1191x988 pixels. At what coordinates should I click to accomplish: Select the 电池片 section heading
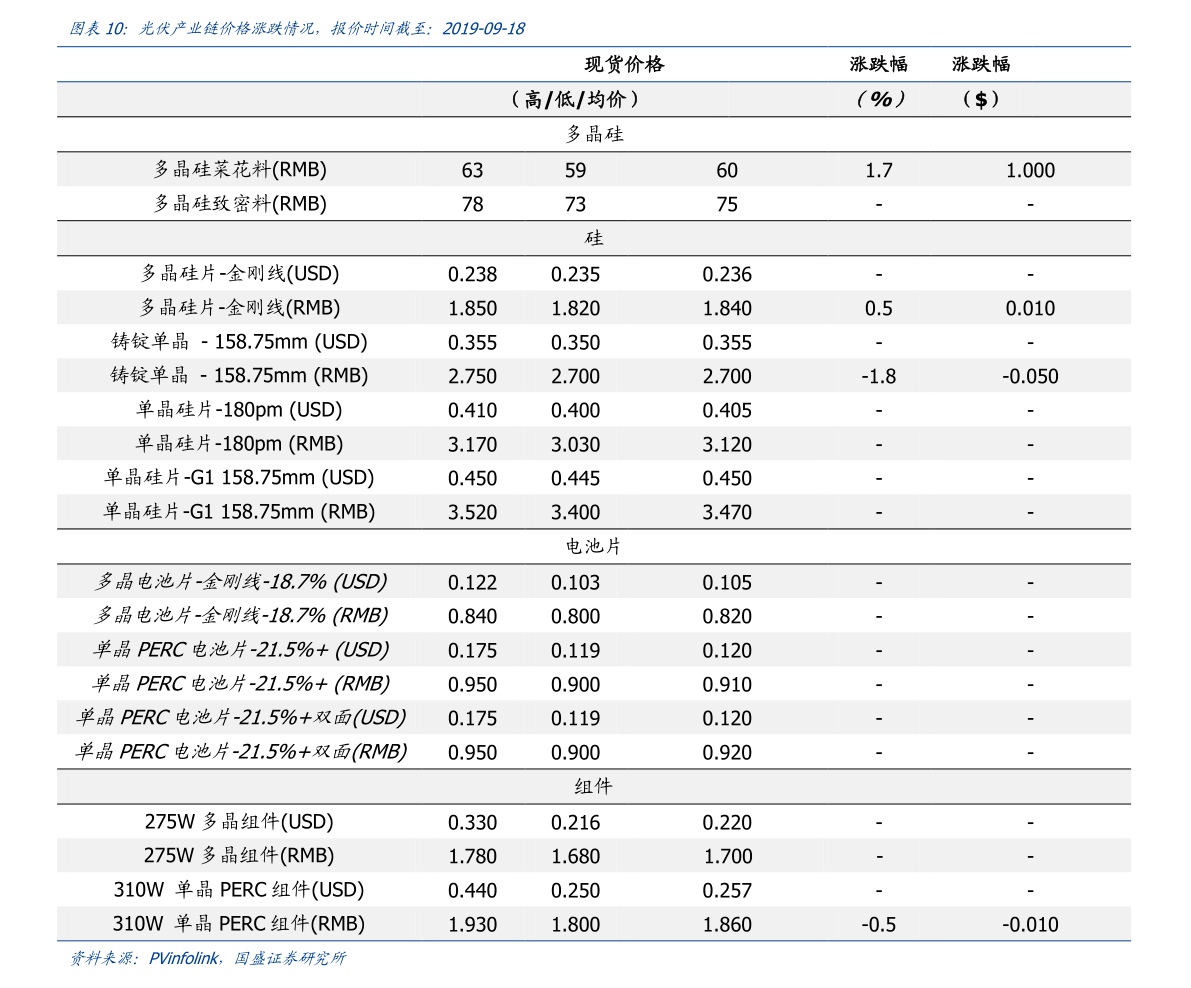pyautogui.click(x=594, y=547)
